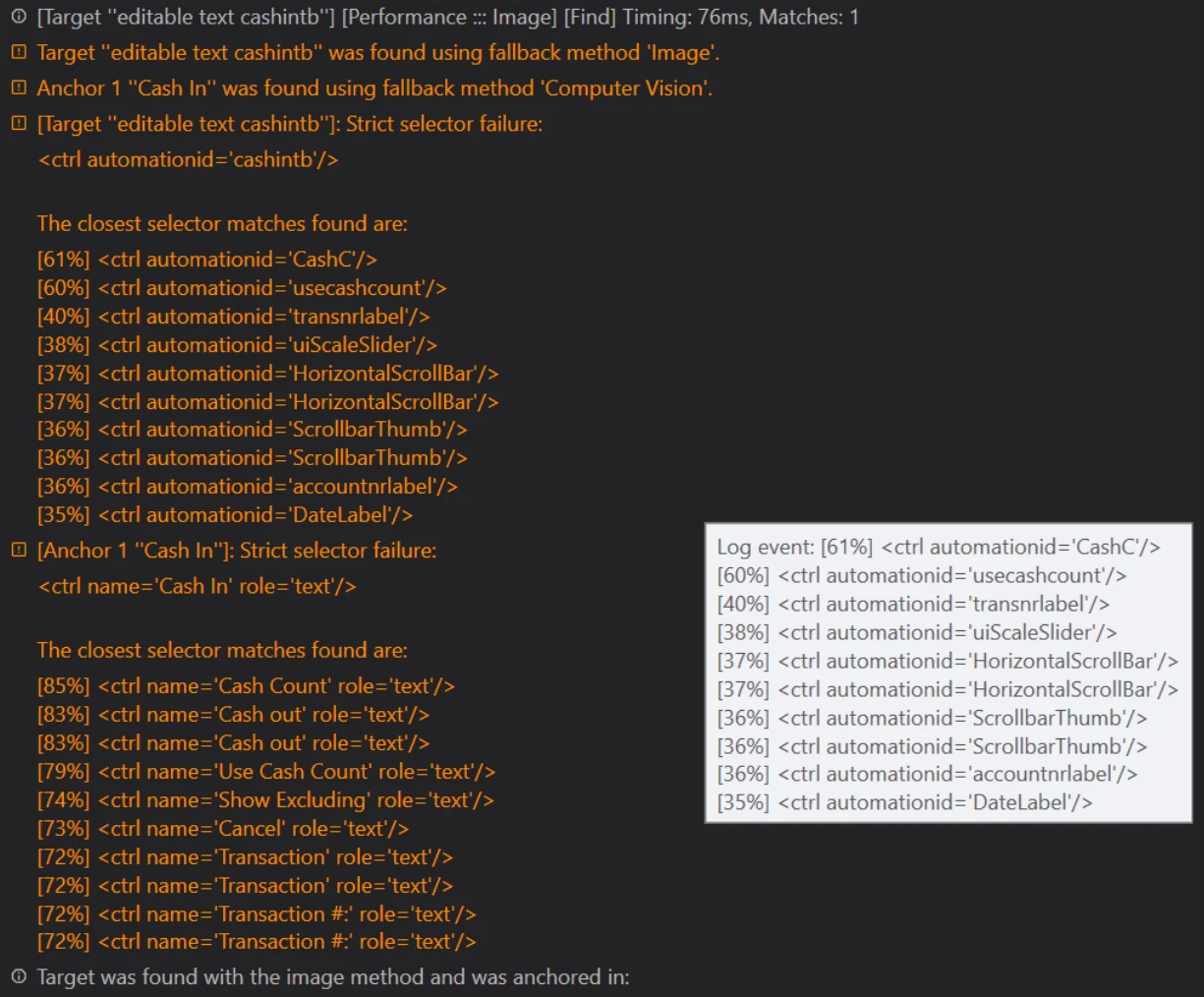Viewport: 1204px width, 997px height.
Task: Select the [73%] 'Cancel' match line
Action: point(223,829)
